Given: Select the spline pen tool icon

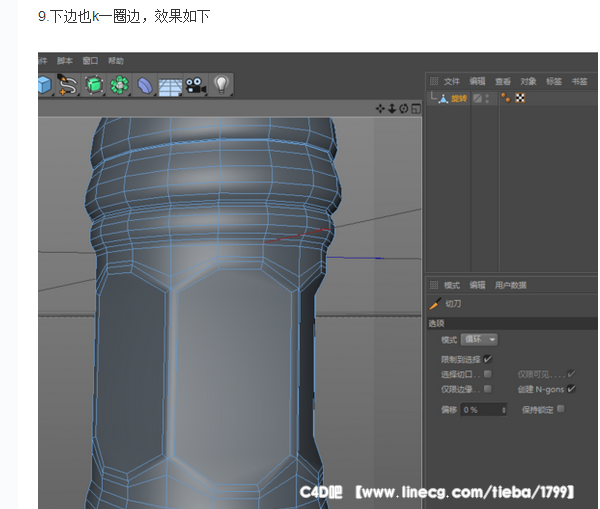Looking at the screenshot, I should pos(68,85).
